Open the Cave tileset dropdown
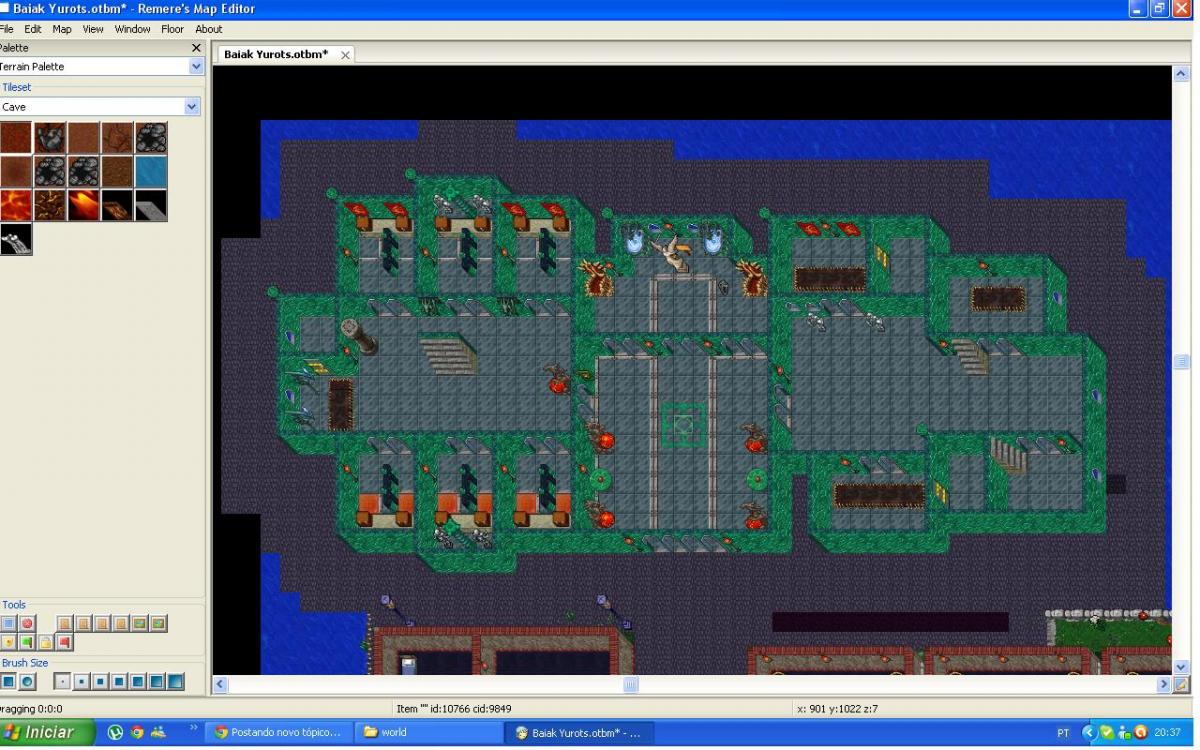Screen dimensions: 1200x750 click(x=192, y=106)
